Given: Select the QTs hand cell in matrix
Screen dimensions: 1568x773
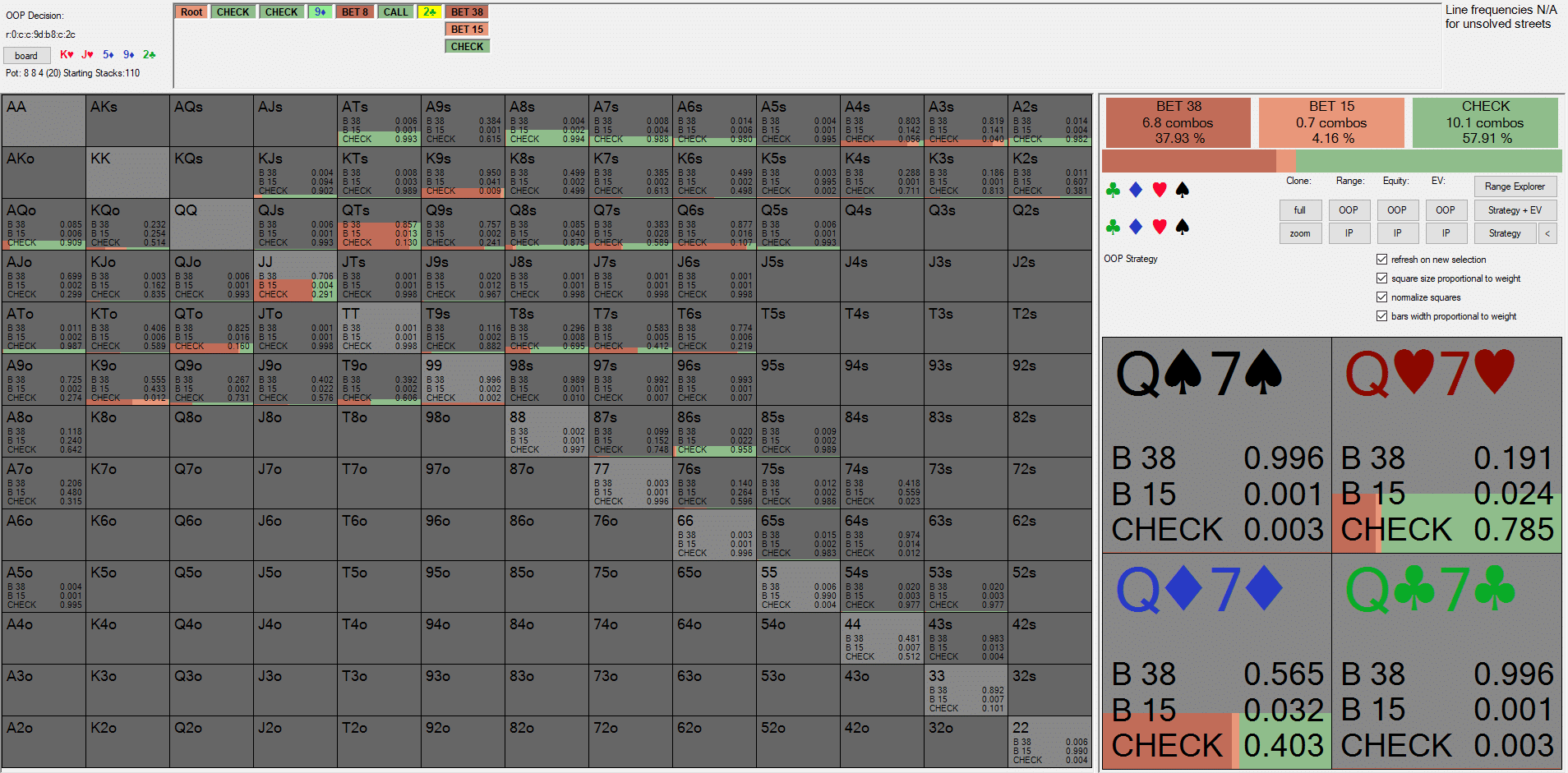Looking at the screenshot, I should pyautogui.click(x=379, y=224).
